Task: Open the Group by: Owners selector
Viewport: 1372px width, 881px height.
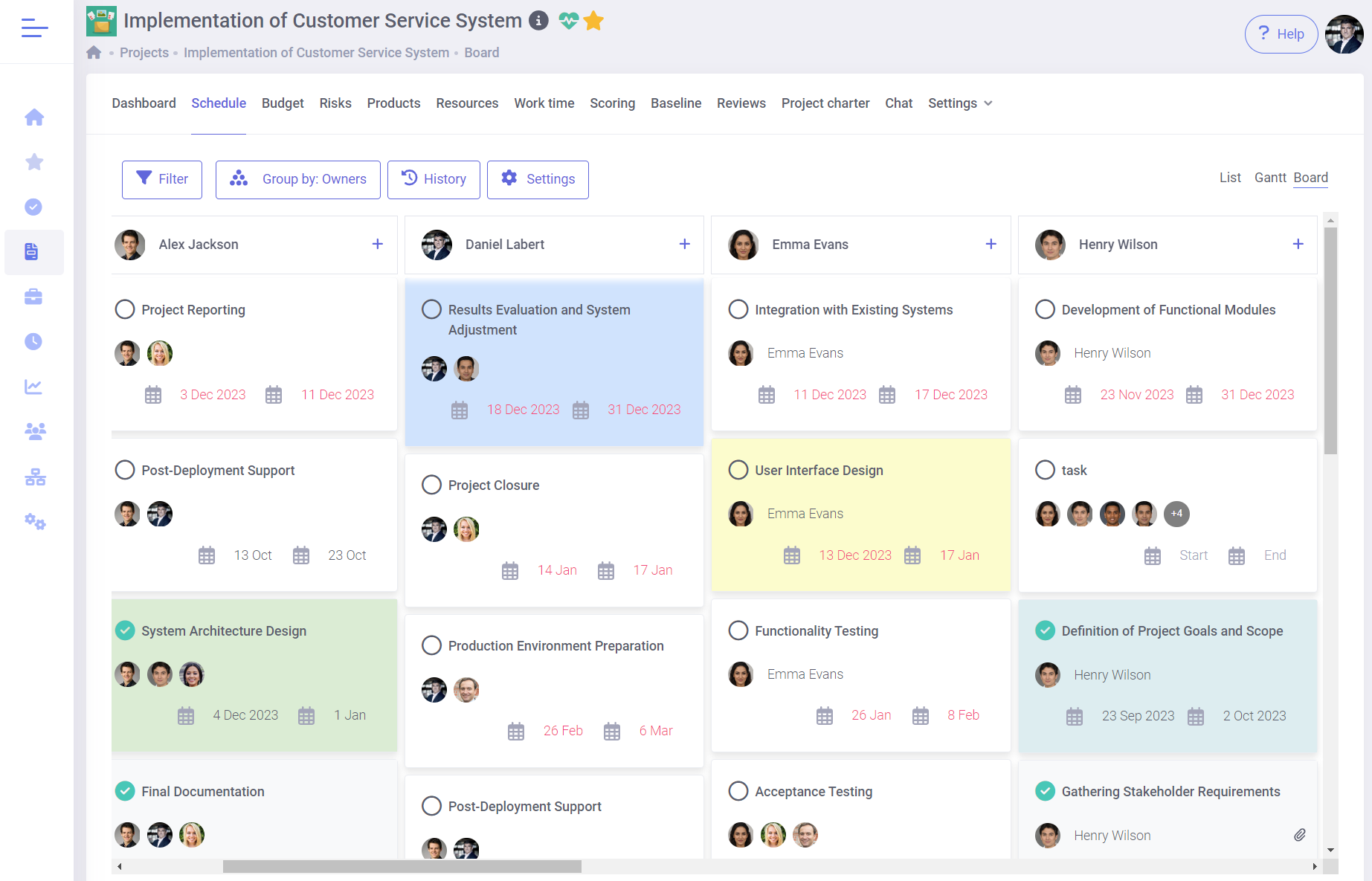Action: [298, 179]
